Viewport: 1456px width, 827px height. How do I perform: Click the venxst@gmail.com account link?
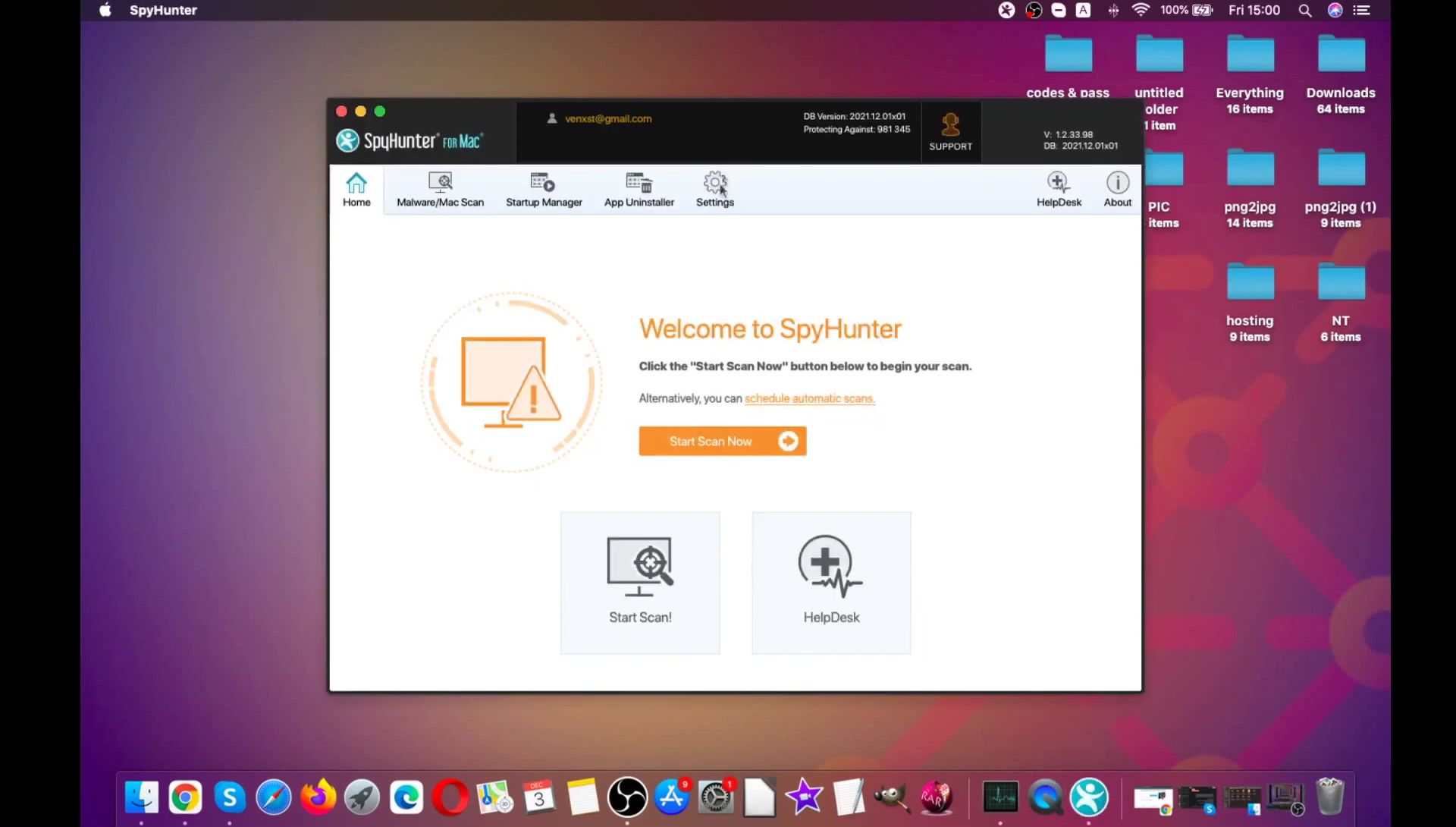click(607, 118)
